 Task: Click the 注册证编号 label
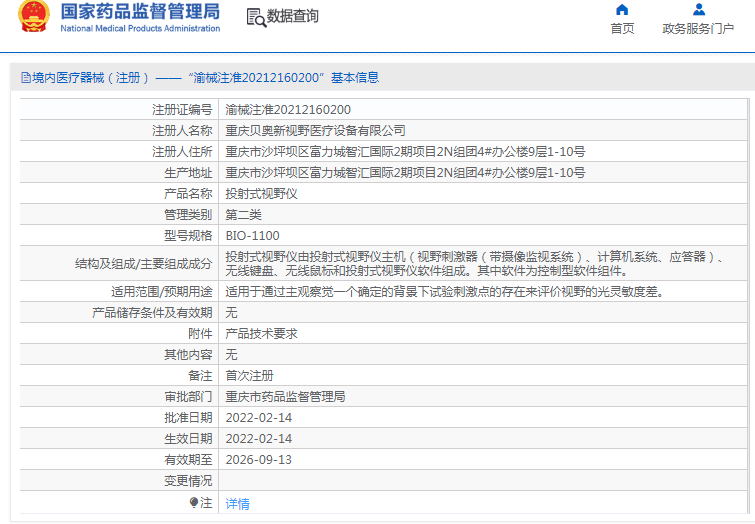[182, 110]
